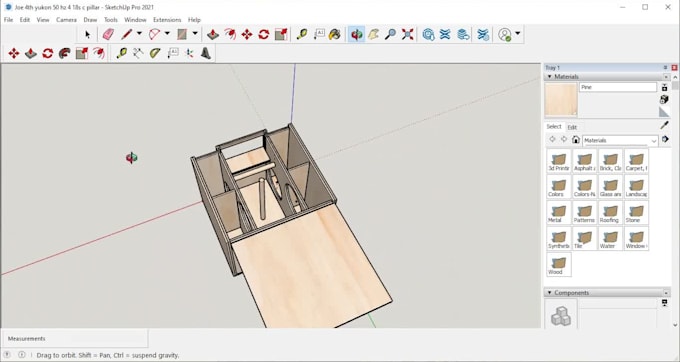This screenshot has height=362, width=680.
Task: Pick the Axes tool
Action: (x=190, y=53)
